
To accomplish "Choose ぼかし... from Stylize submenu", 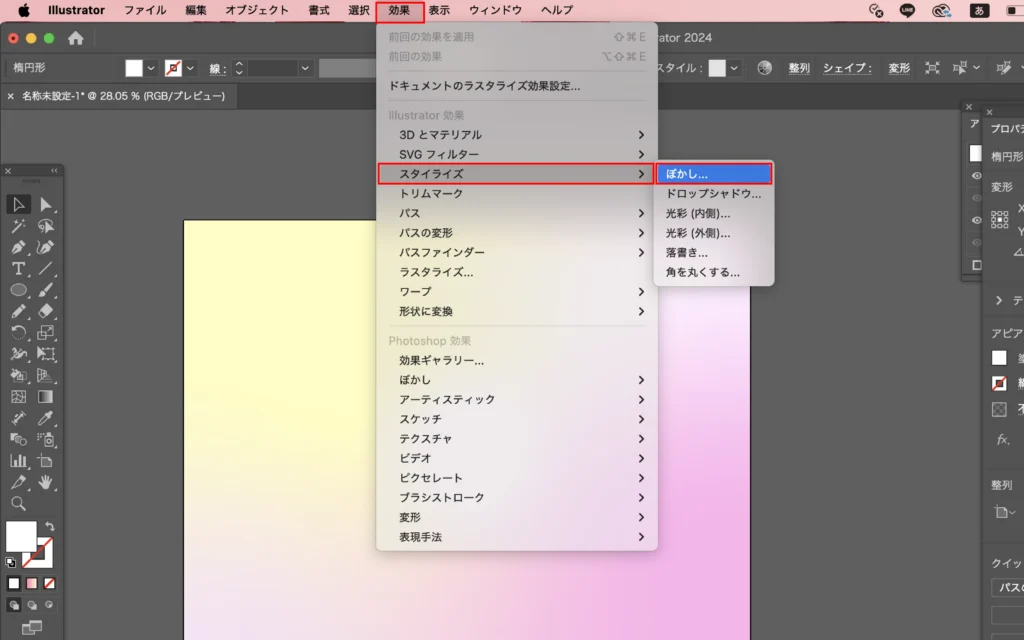I will click(713, 174).
